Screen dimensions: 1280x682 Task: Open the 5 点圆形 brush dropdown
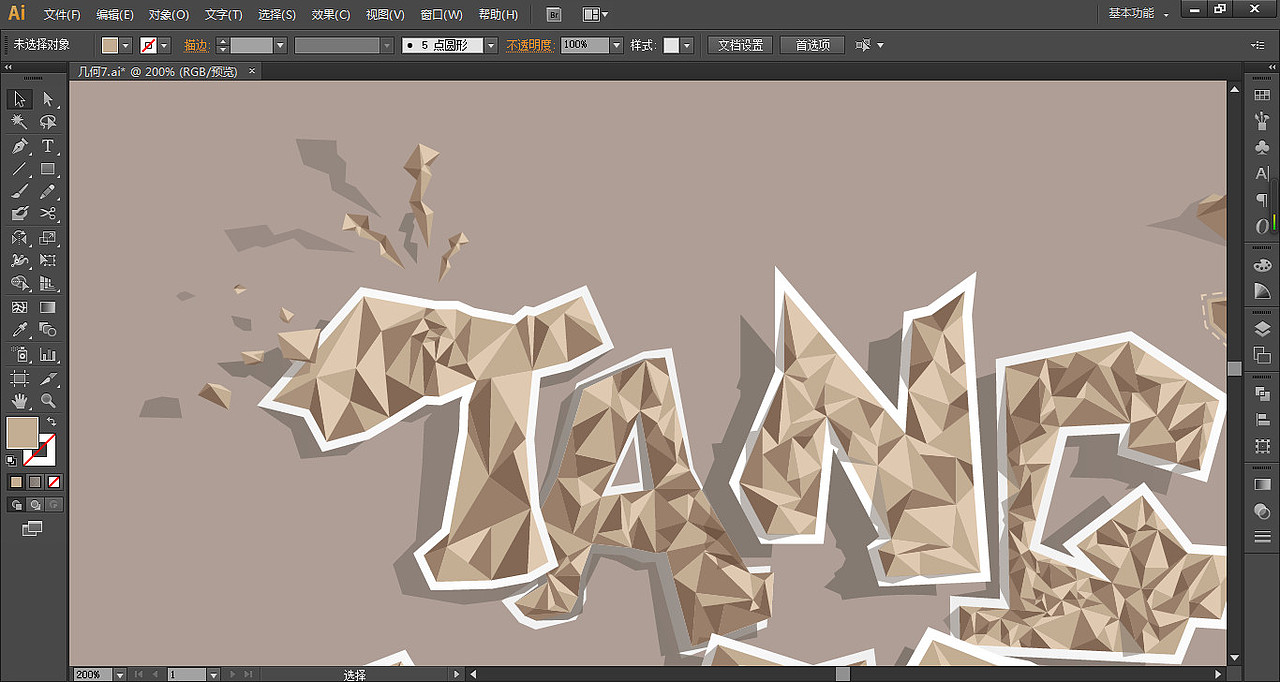pos(491,45)
